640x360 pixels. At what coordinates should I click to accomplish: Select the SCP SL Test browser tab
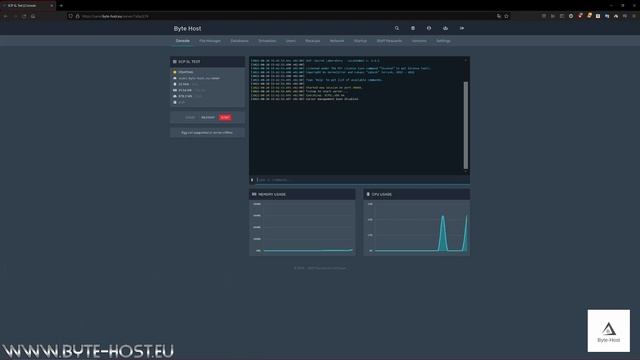28,6
